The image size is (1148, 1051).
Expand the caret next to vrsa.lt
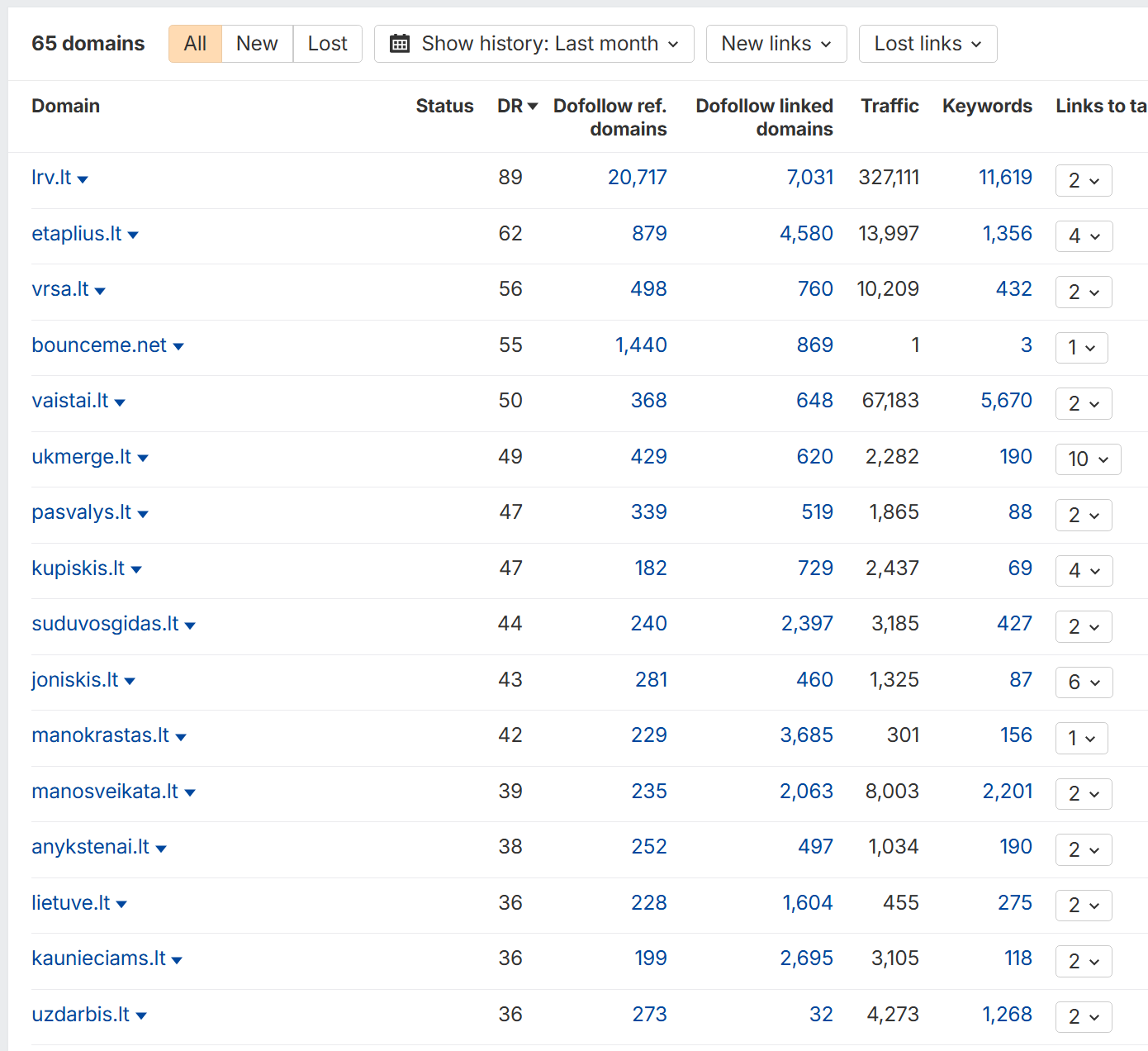click(100, 291)
